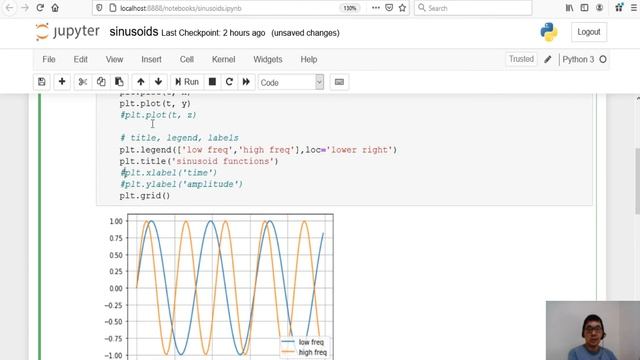Click the Python logo icon

click(x=549, y=32)
